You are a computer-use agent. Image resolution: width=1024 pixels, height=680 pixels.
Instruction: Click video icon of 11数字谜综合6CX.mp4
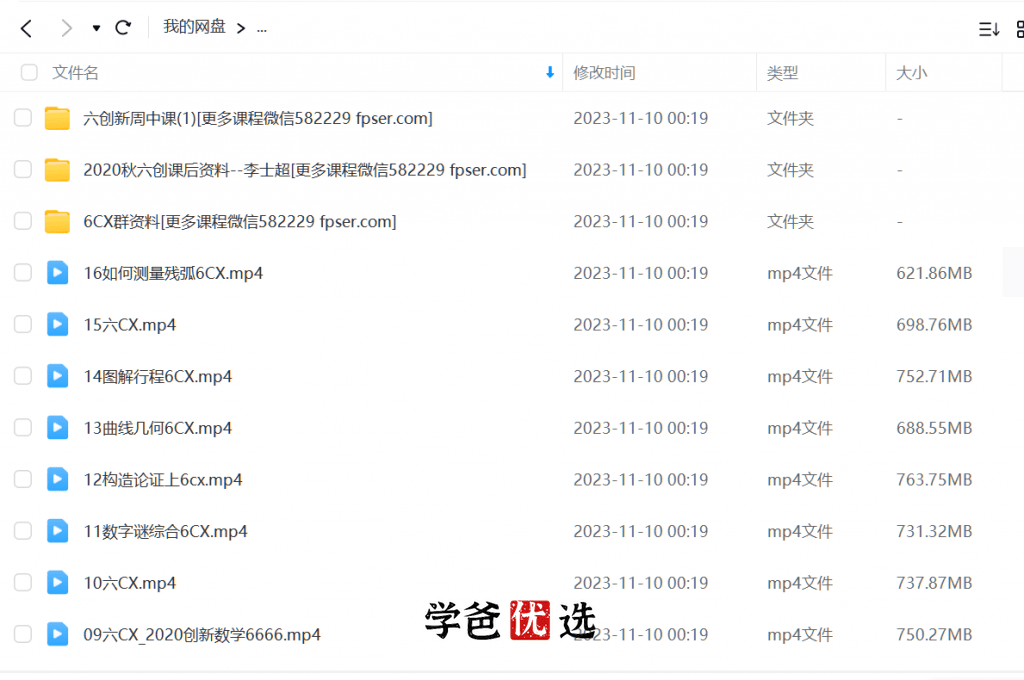point(57,530)
